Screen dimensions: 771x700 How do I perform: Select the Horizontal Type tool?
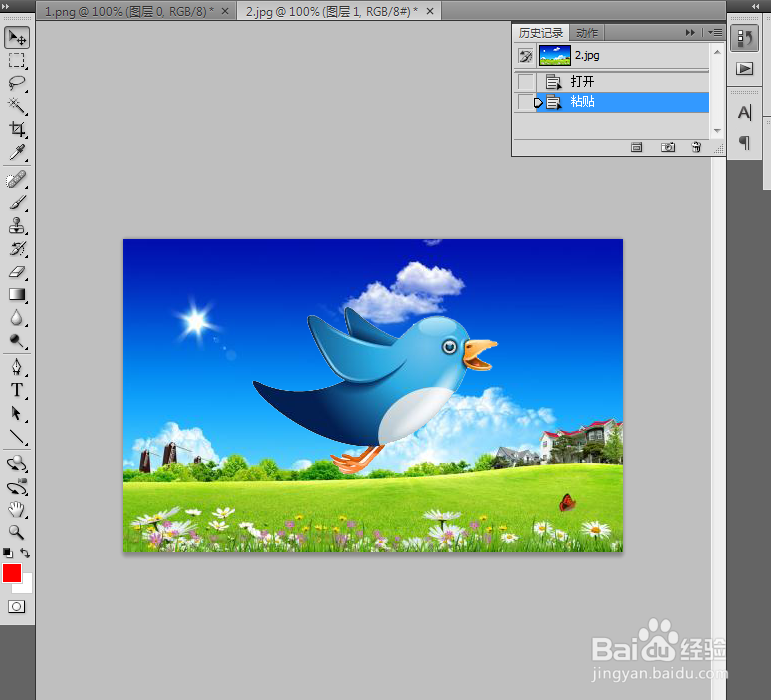point(17,390)
